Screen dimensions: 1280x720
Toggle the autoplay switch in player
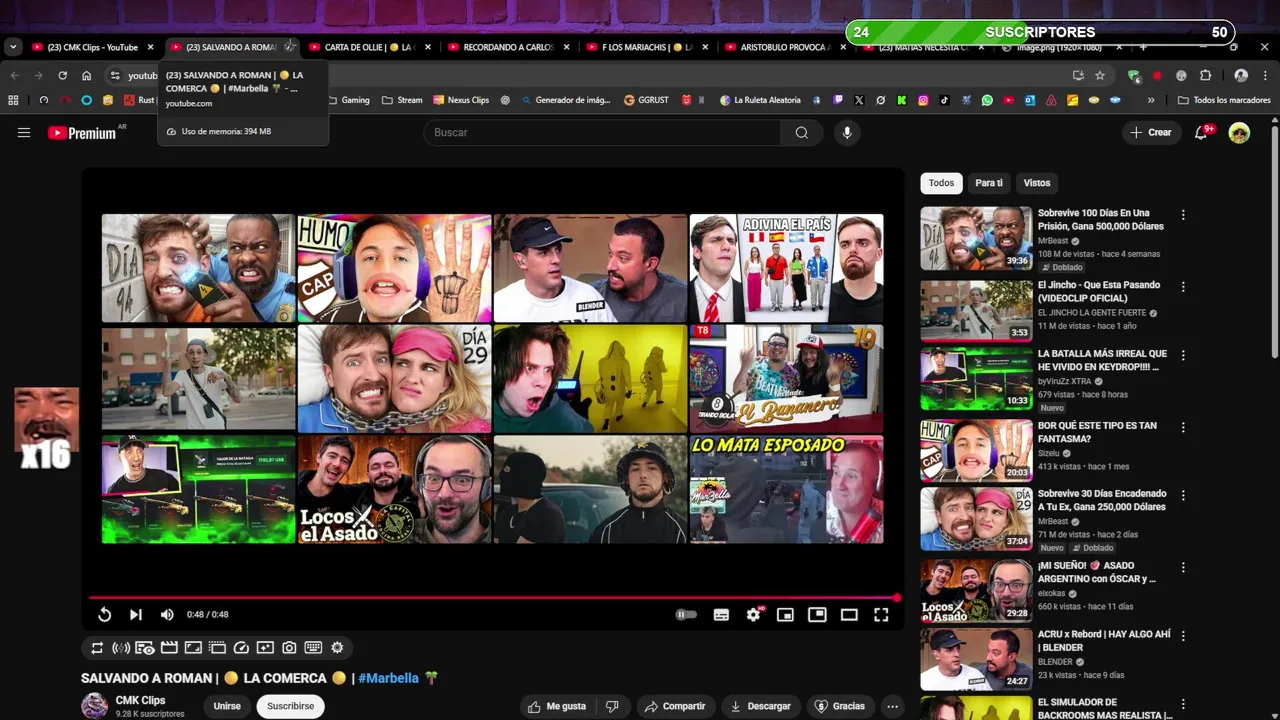click(x=686, y=615)
